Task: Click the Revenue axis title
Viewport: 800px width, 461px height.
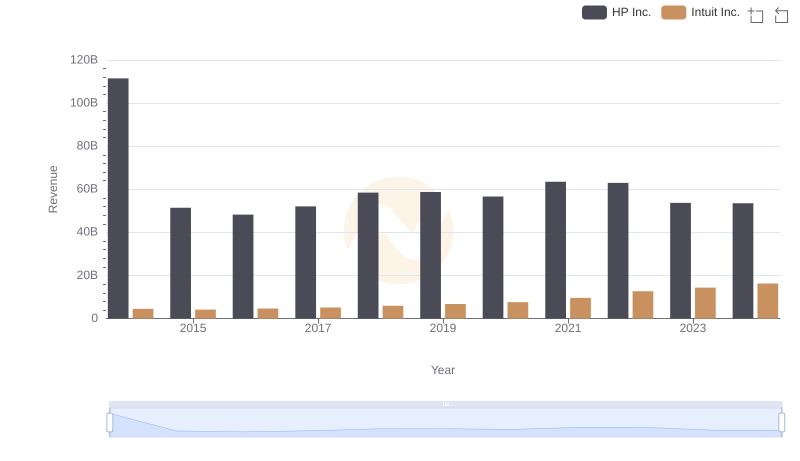Action: pyautogui.click(x=53, y=189)
